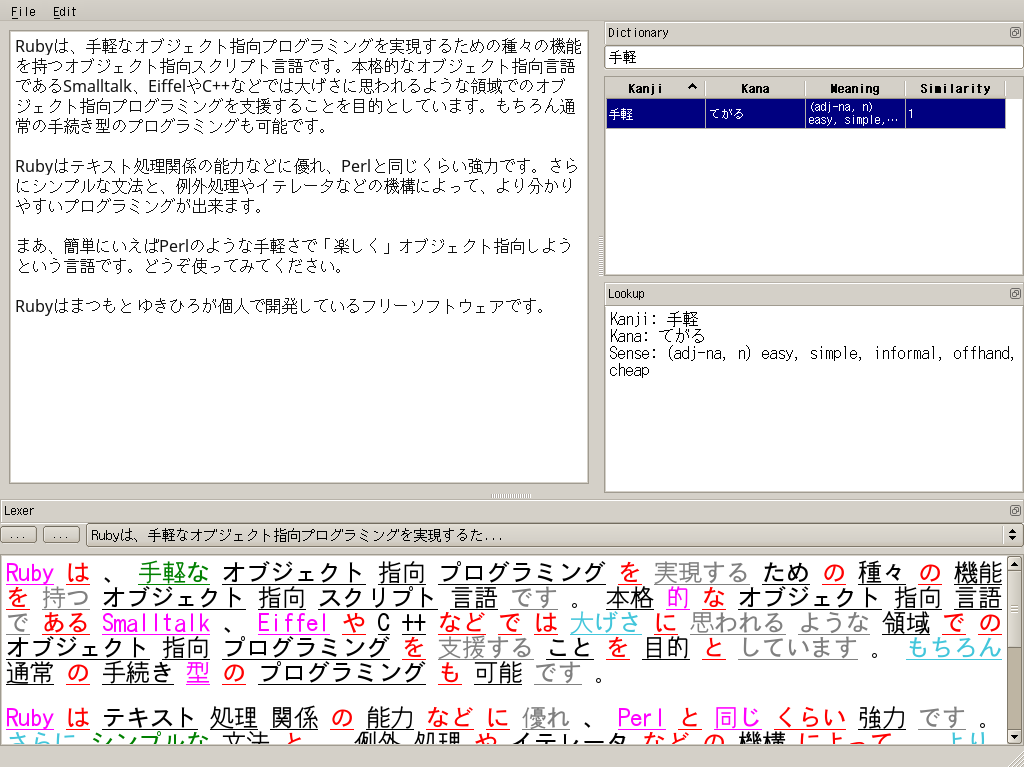Select the token Eiffel in the Lexer
Image resolution: width=1024 pixels, height=767 pixels.
[293, 623]
